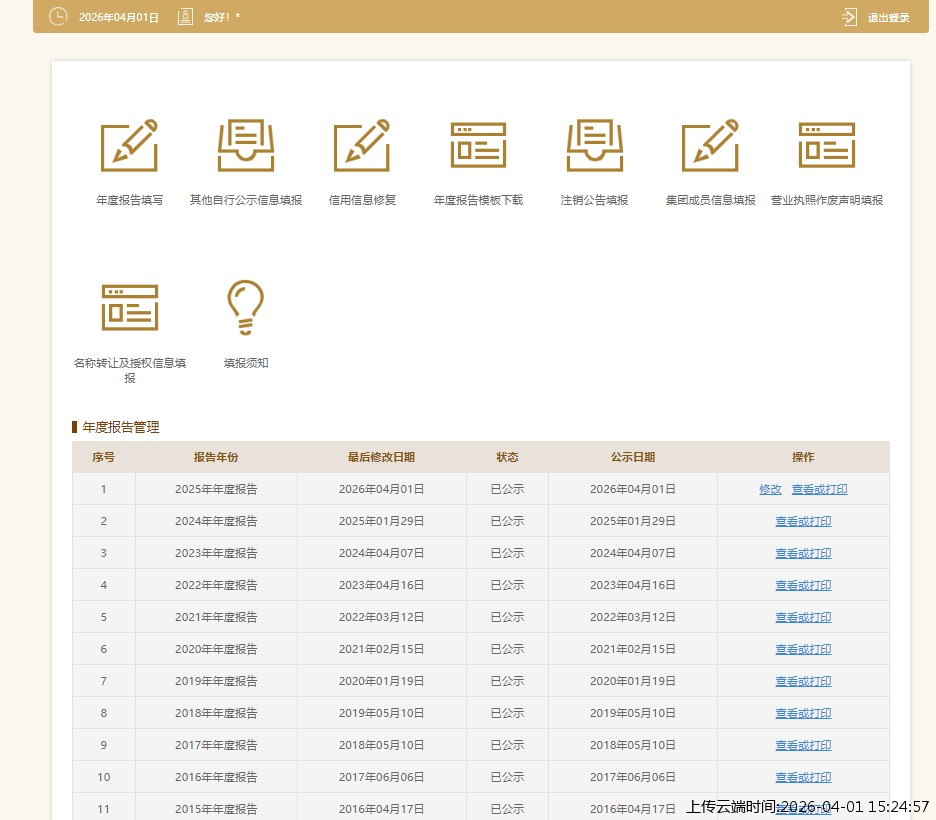Open 注销公告填报 icon
This screenshot has width=936, height=820.
[594, 146]
